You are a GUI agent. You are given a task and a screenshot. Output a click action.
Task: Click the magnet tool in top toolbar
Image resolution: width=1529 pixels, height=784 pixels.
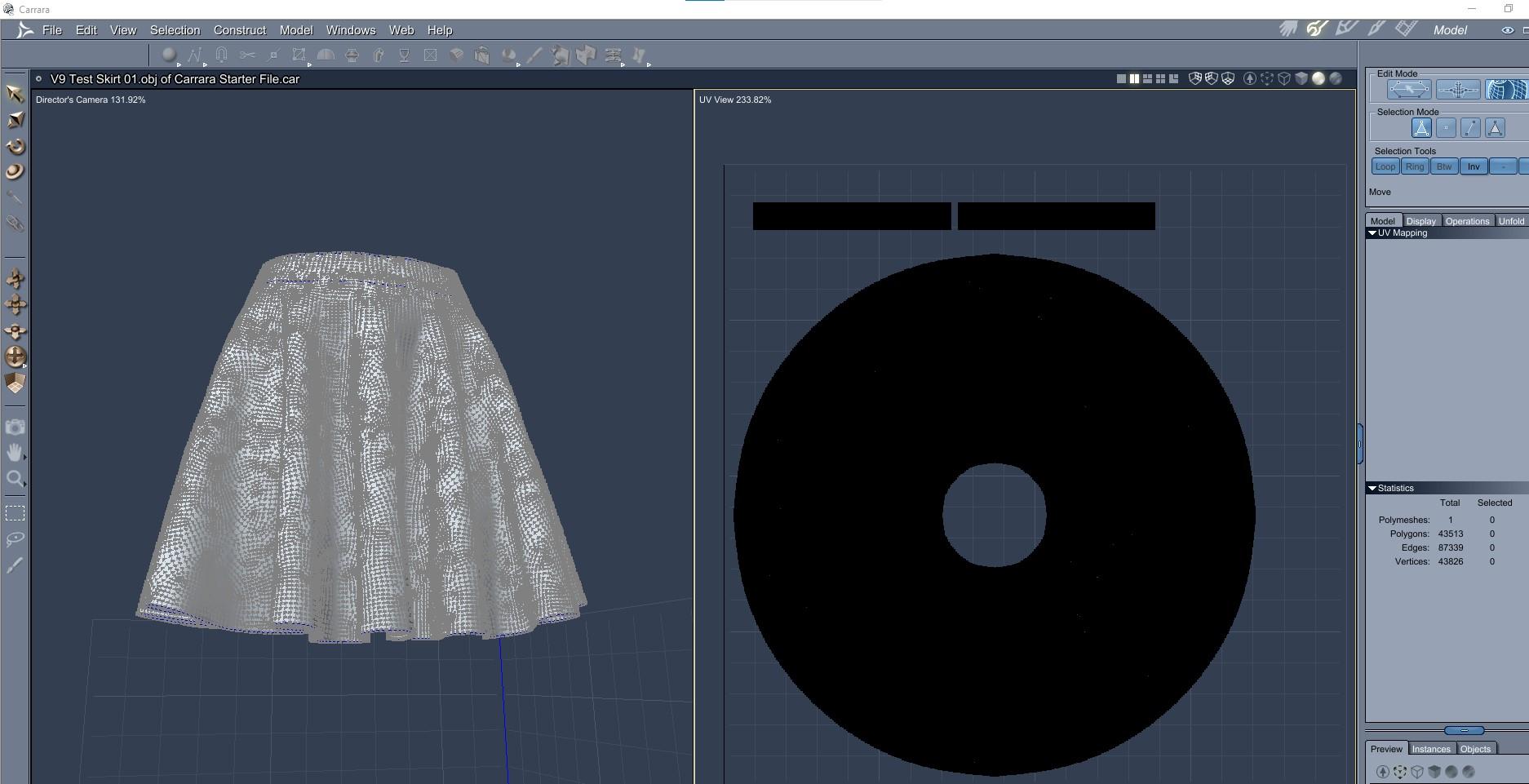click(221, 55)
